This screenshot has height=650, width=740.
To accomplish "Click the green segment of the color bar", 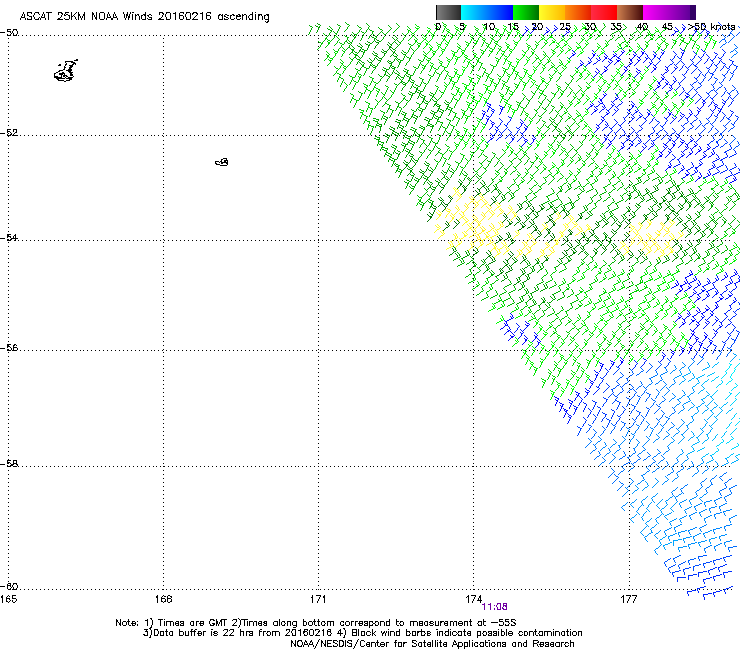I will point(526,12).
